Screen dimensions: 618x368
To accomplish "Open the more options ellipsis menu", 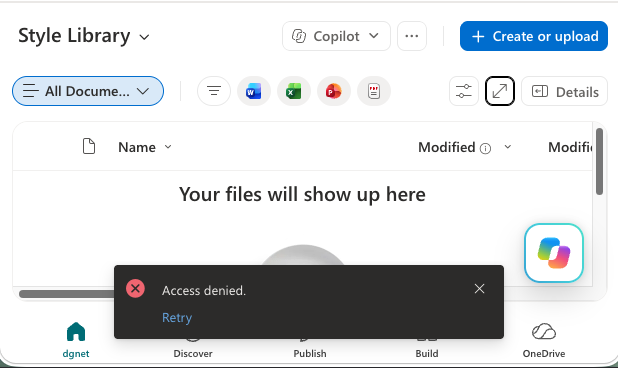I will pos(412,36).
